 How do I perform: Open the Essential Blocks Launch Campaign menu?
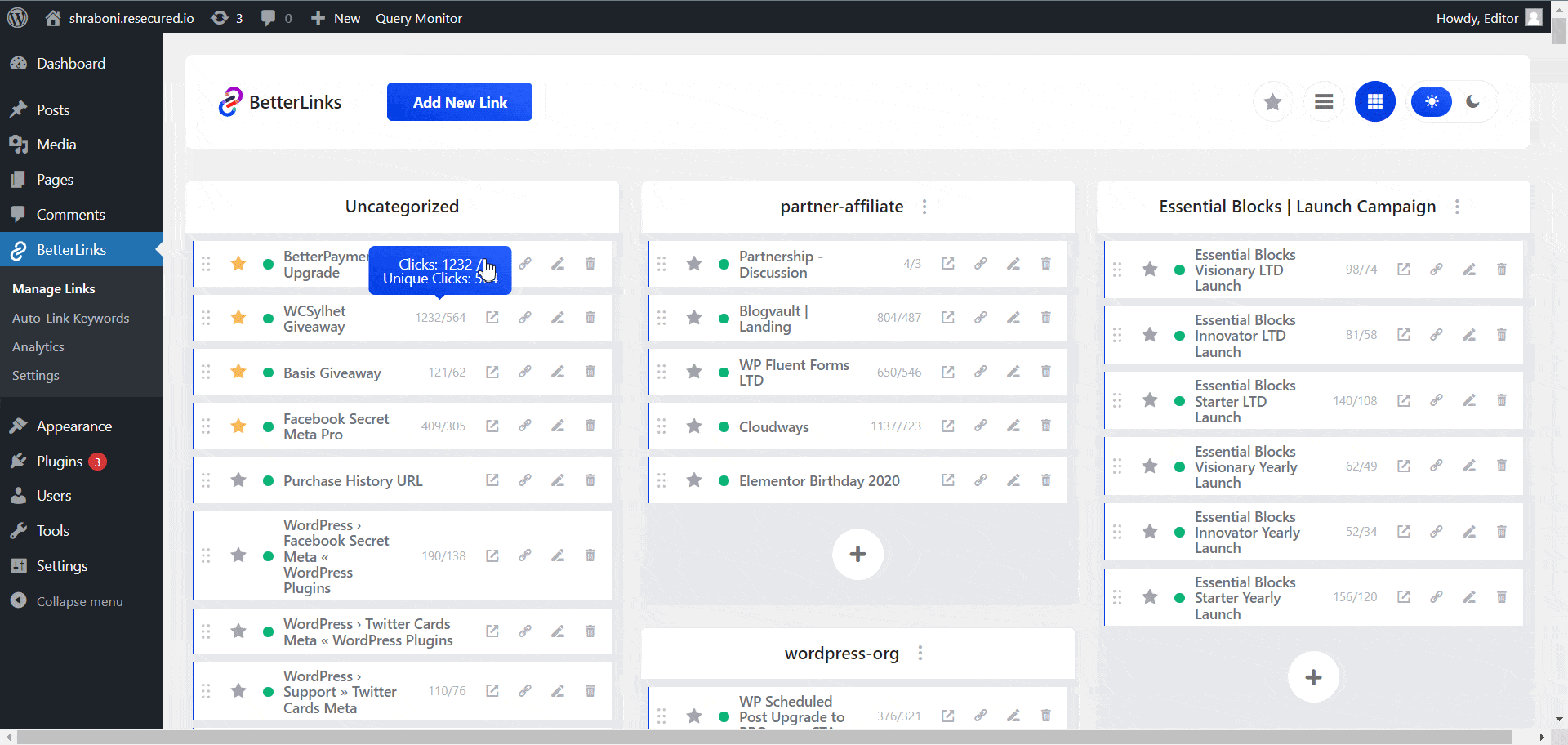tap(1457, 207)
